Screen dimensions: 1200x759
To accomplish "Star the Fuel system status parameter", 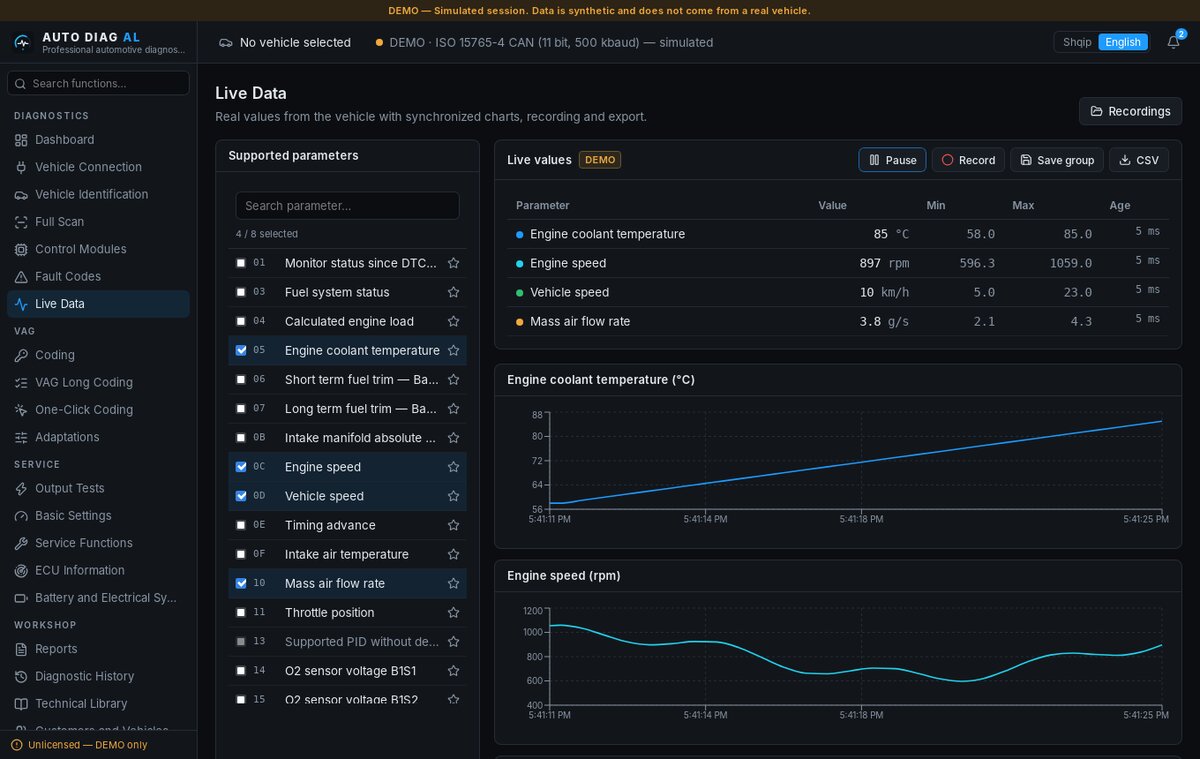I will coord(453,292).
